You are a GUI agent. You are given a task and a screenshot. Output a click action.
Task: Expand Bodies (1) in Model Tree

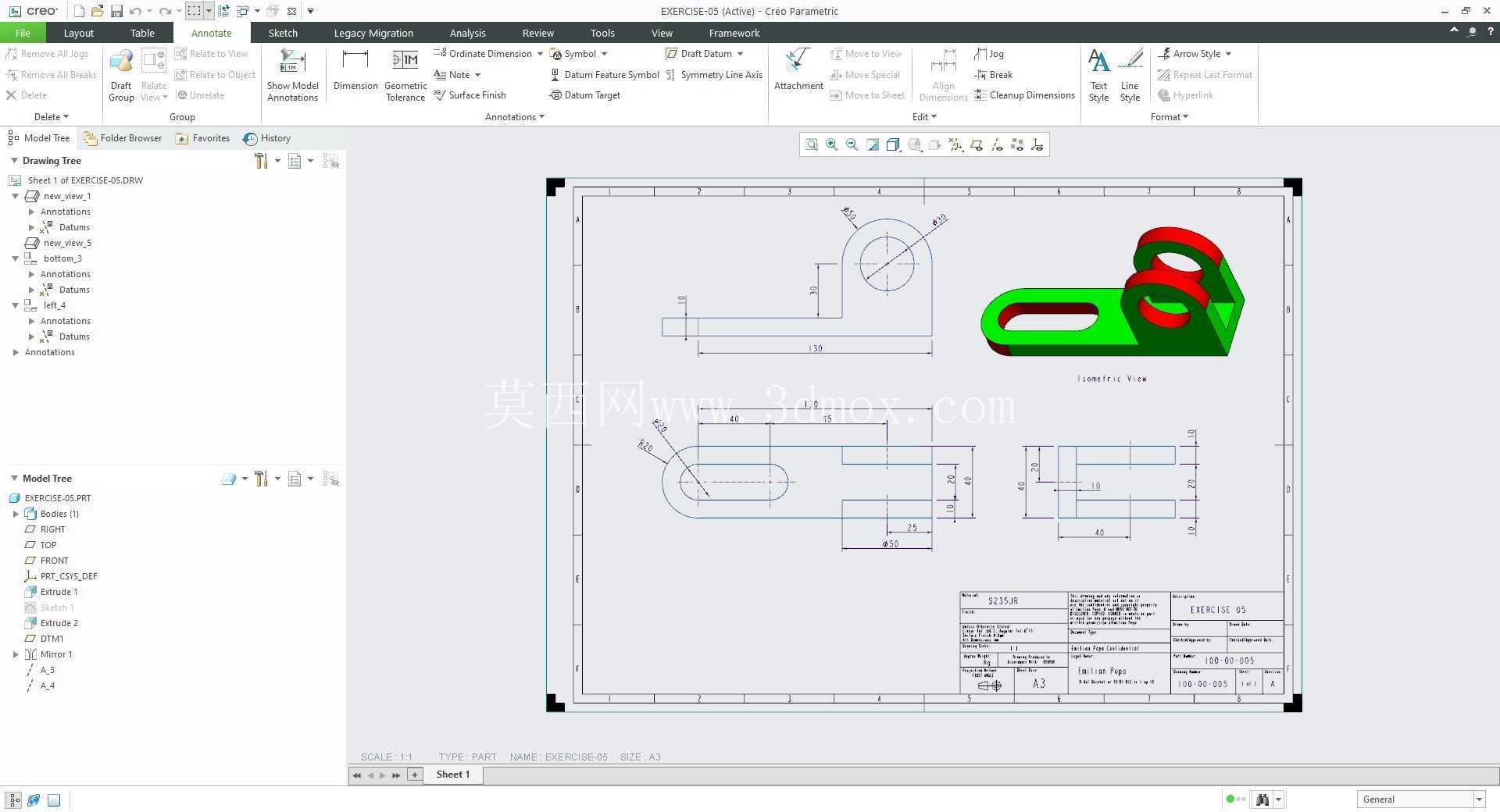16,514
